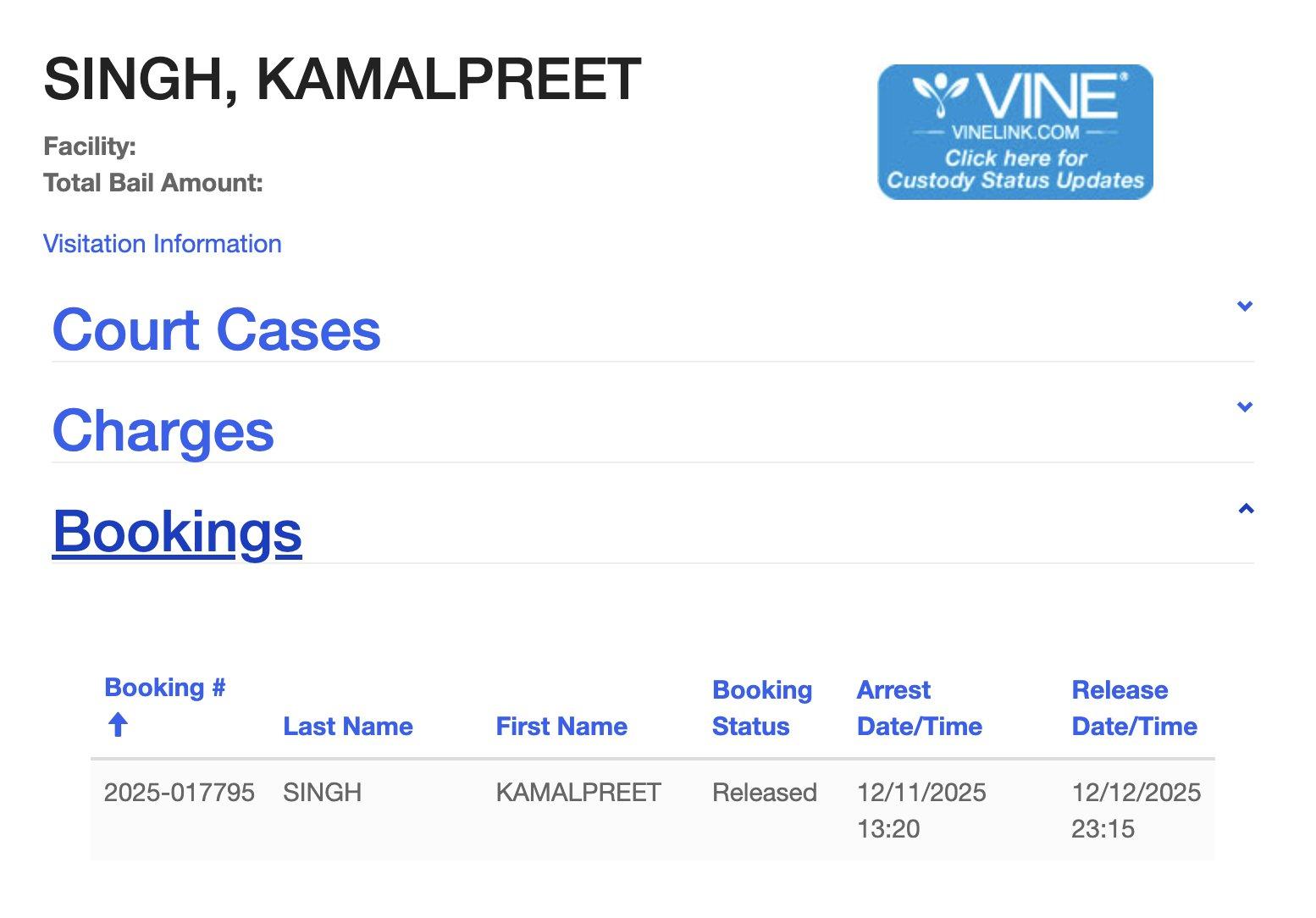1316x918 pixels.
Task: Sort by Booking Status column header
Action: (x=761, y=708)
